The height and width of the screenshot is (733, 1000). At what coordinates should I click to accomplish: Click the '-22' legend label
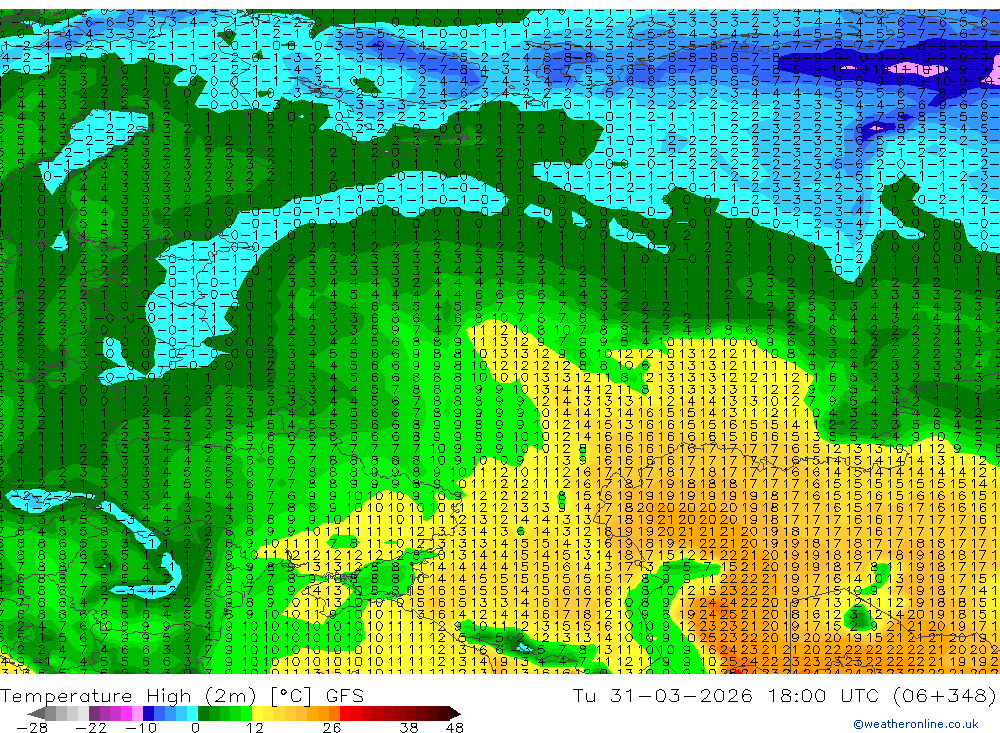point(91,727)
